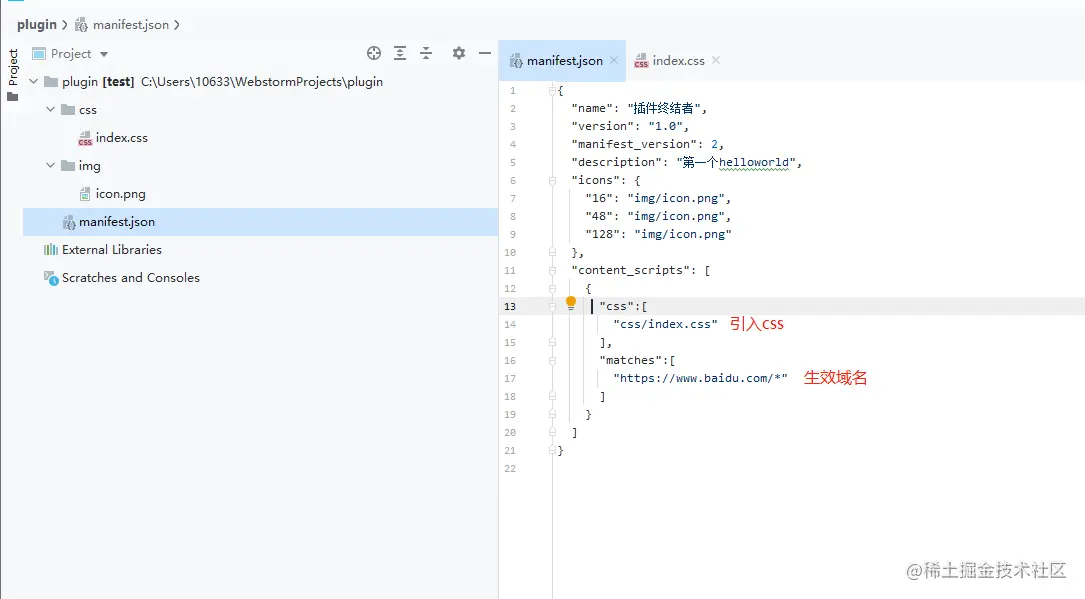Hide the Project tool window with minus icon
Viewport: 1085px width, 599px height.
485,53
